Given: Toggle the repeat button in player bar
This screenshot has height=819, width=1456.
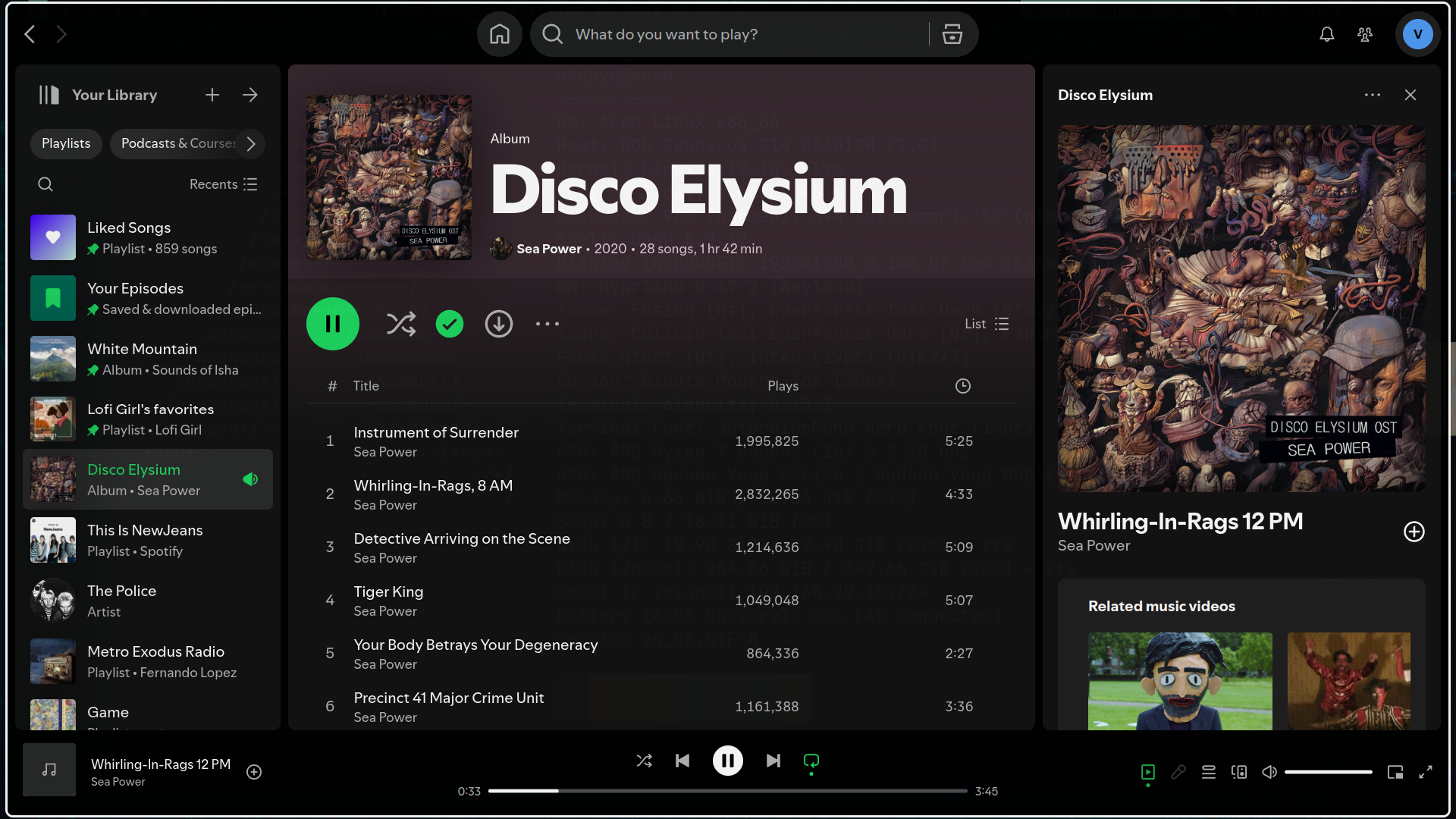Looking at the screenshot, I should point(811,760).
